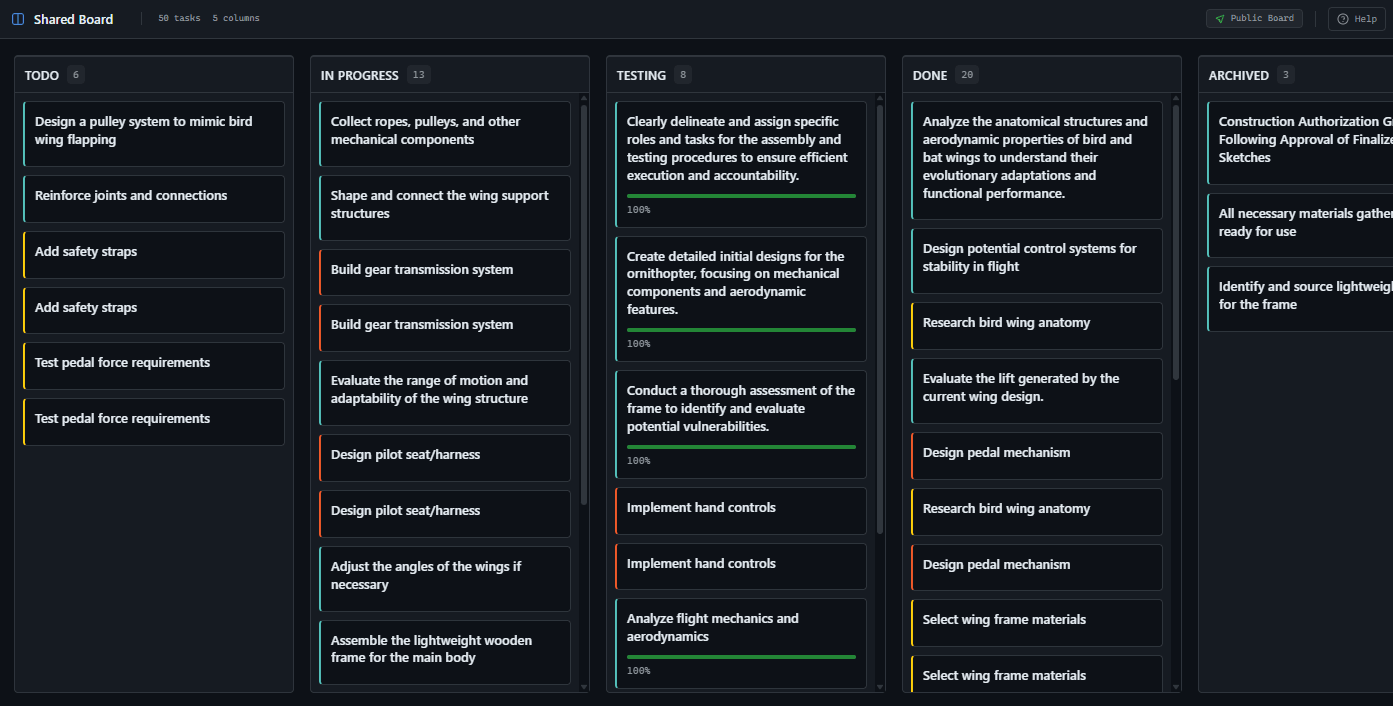Select the ARCHIVED column header

tap(1240, 74)
